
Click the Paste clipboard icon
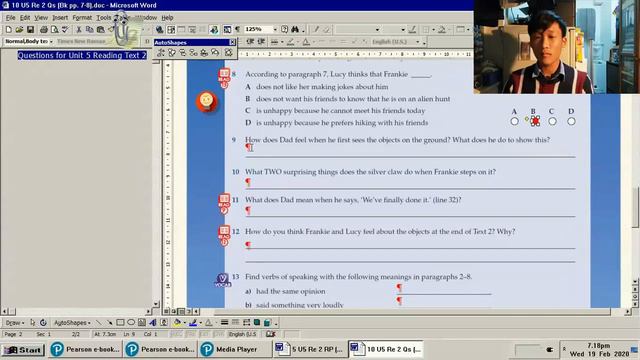(100, 30)
